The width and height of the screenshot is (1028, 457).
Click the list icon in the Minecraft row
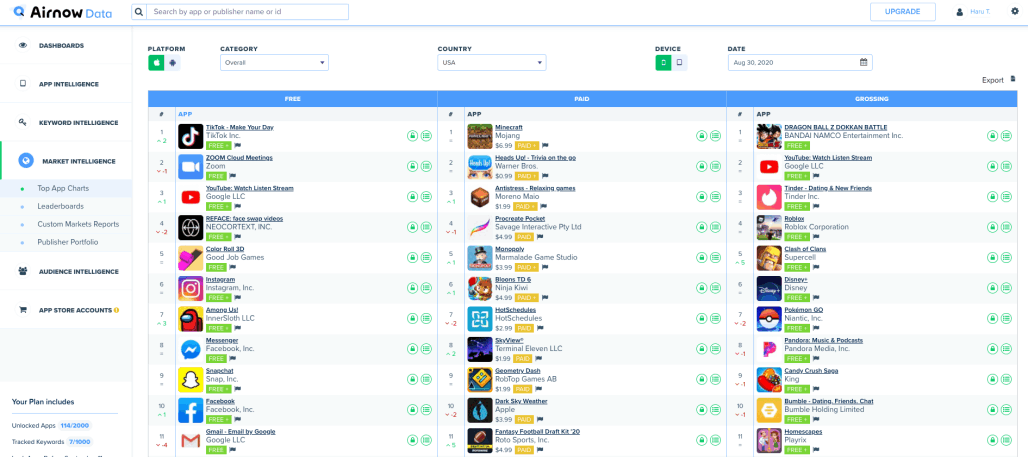point(715,136)
